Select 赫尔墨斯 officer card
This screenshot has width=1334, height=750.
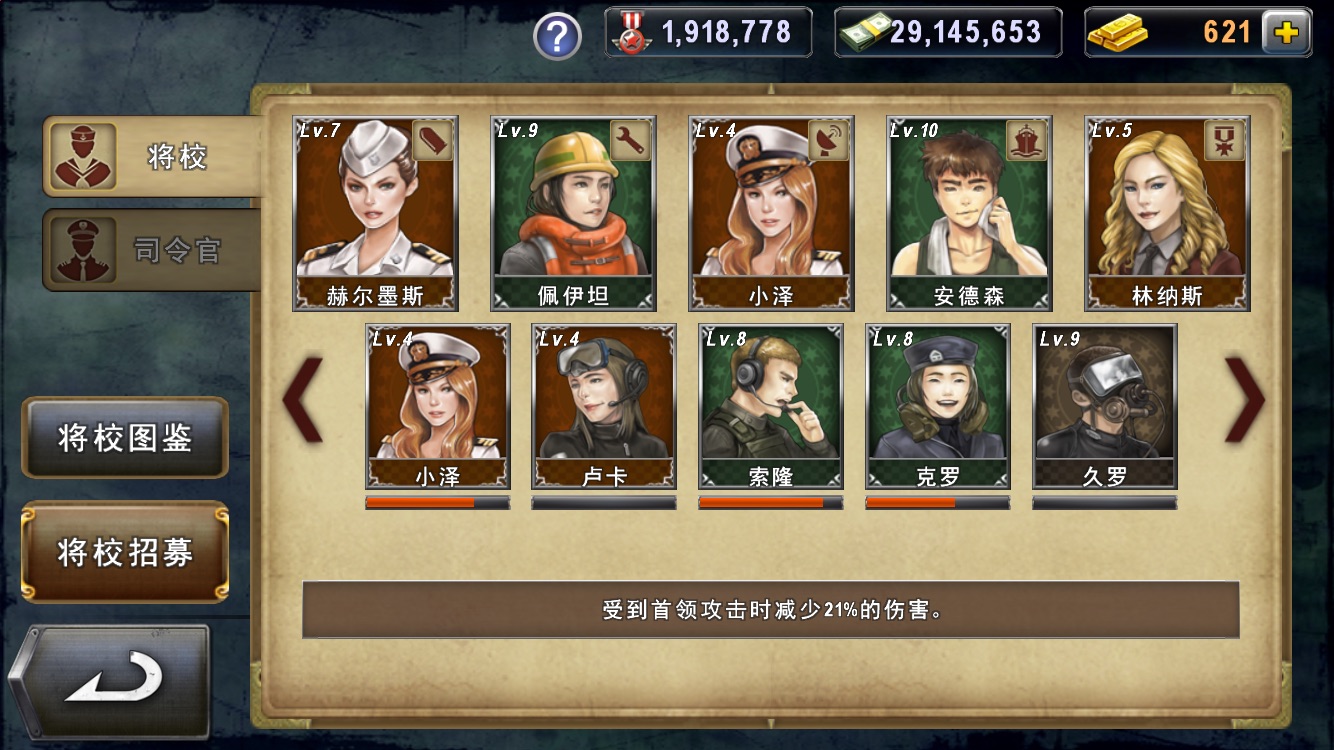(x=375, y=214)
